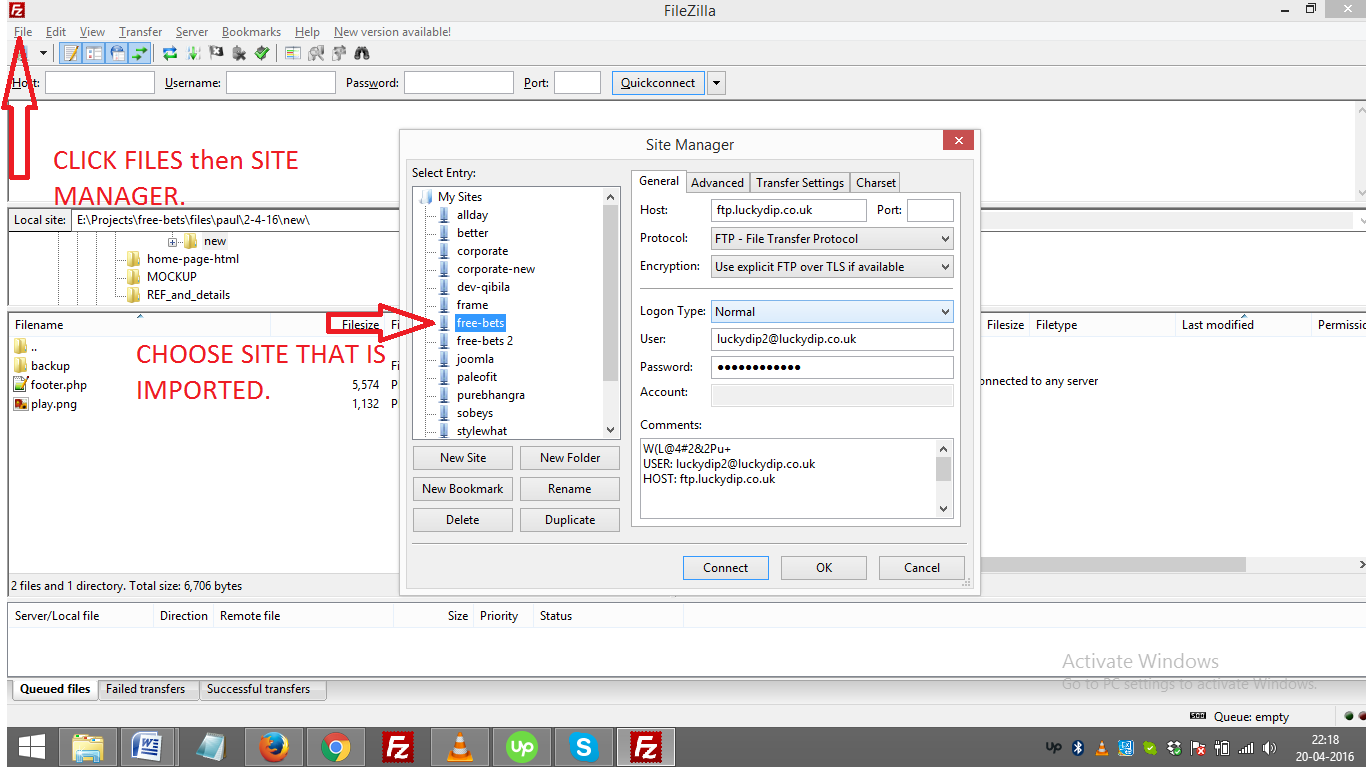The image size is (1366, 768).
Task: Switch to the Transfer Settings tab
Action: [x=800, y=183]
